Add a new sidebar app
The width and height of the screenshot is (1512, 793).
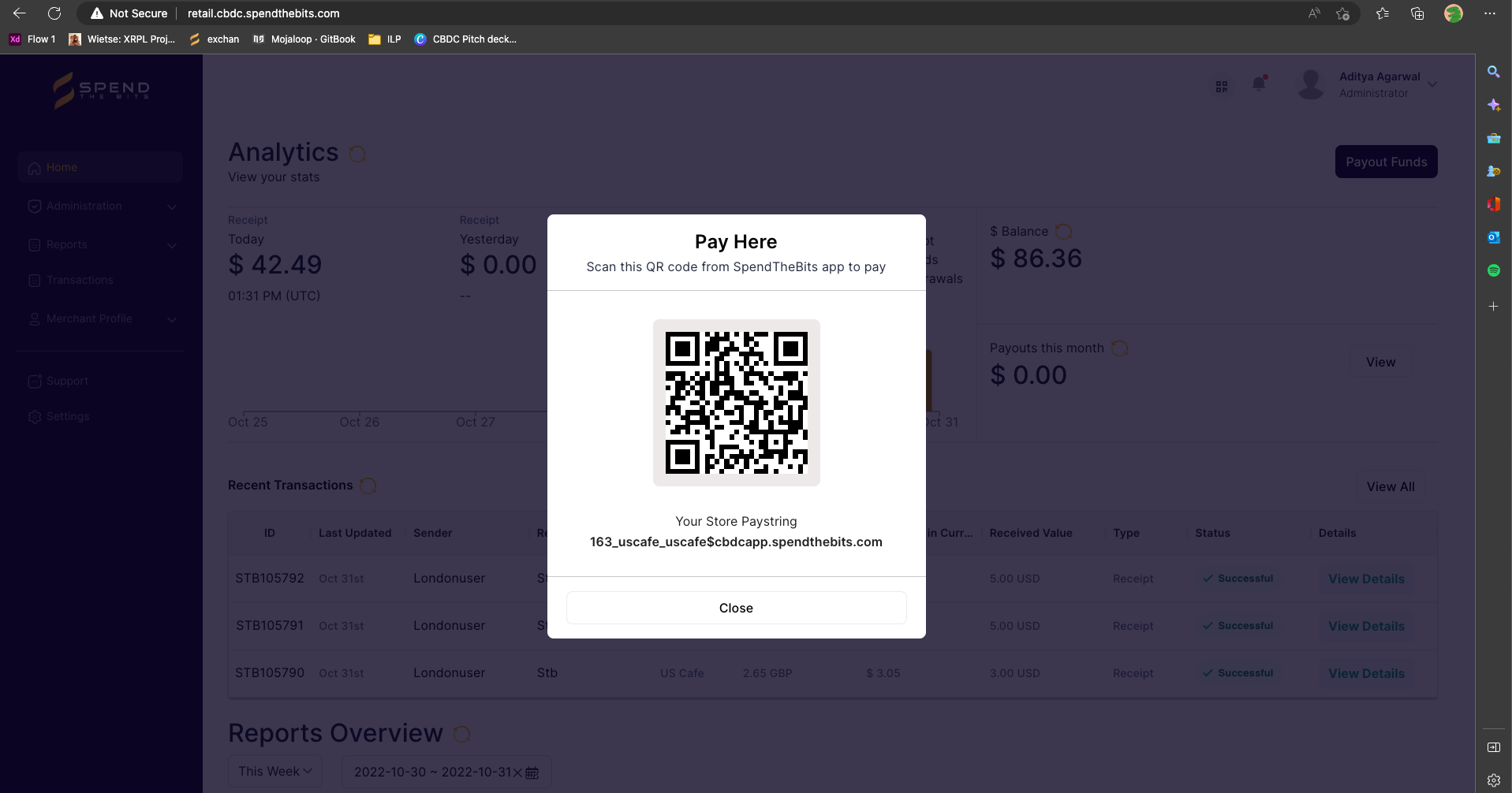(1493, 306)
